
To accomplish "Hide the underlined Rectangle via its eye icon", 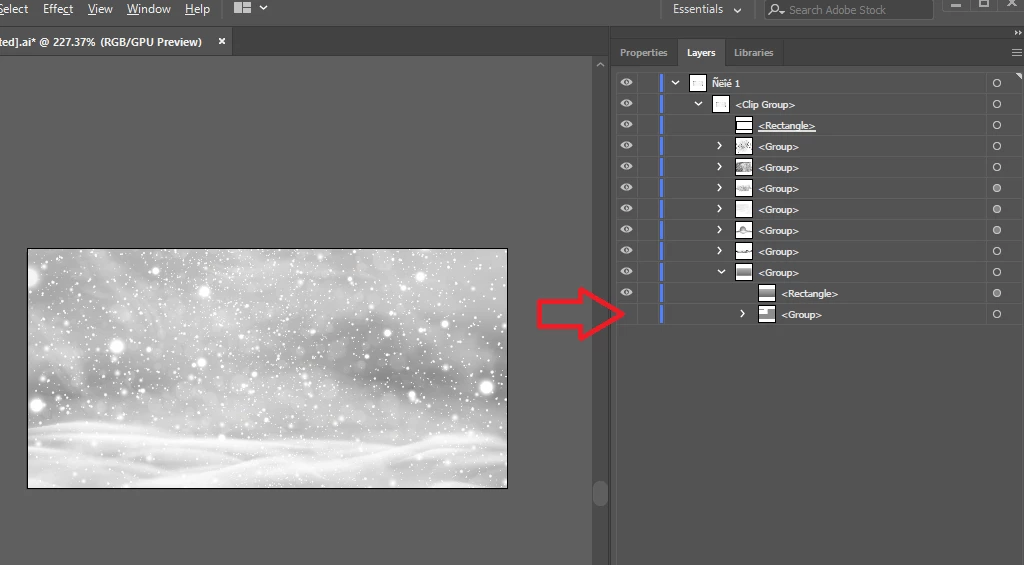I will [626, 124].
